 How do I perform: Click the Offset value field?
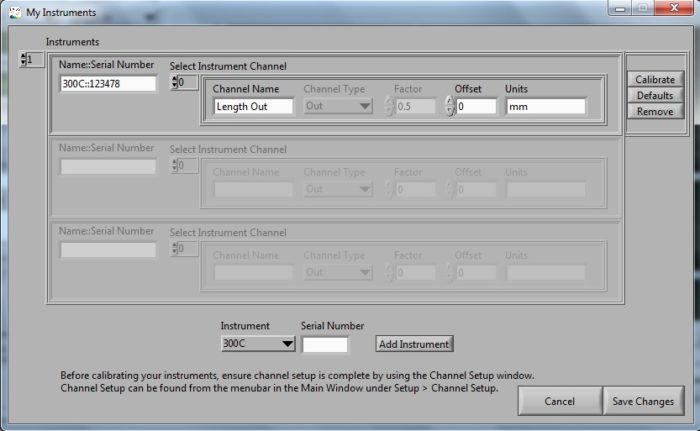pos(476,106)
